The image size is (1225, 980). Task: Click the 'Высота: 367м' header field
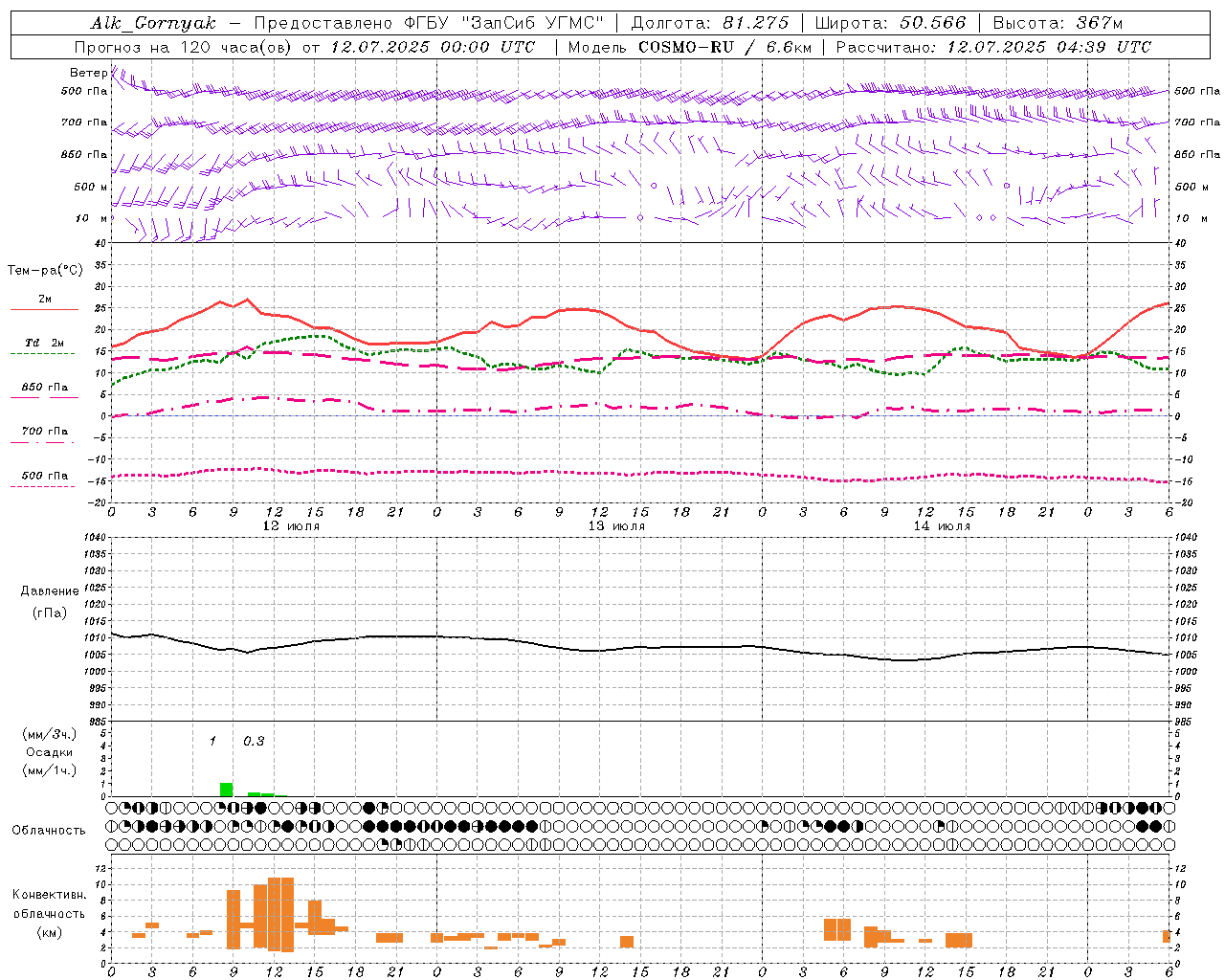pyautogui.click(x=1058, y=23)
